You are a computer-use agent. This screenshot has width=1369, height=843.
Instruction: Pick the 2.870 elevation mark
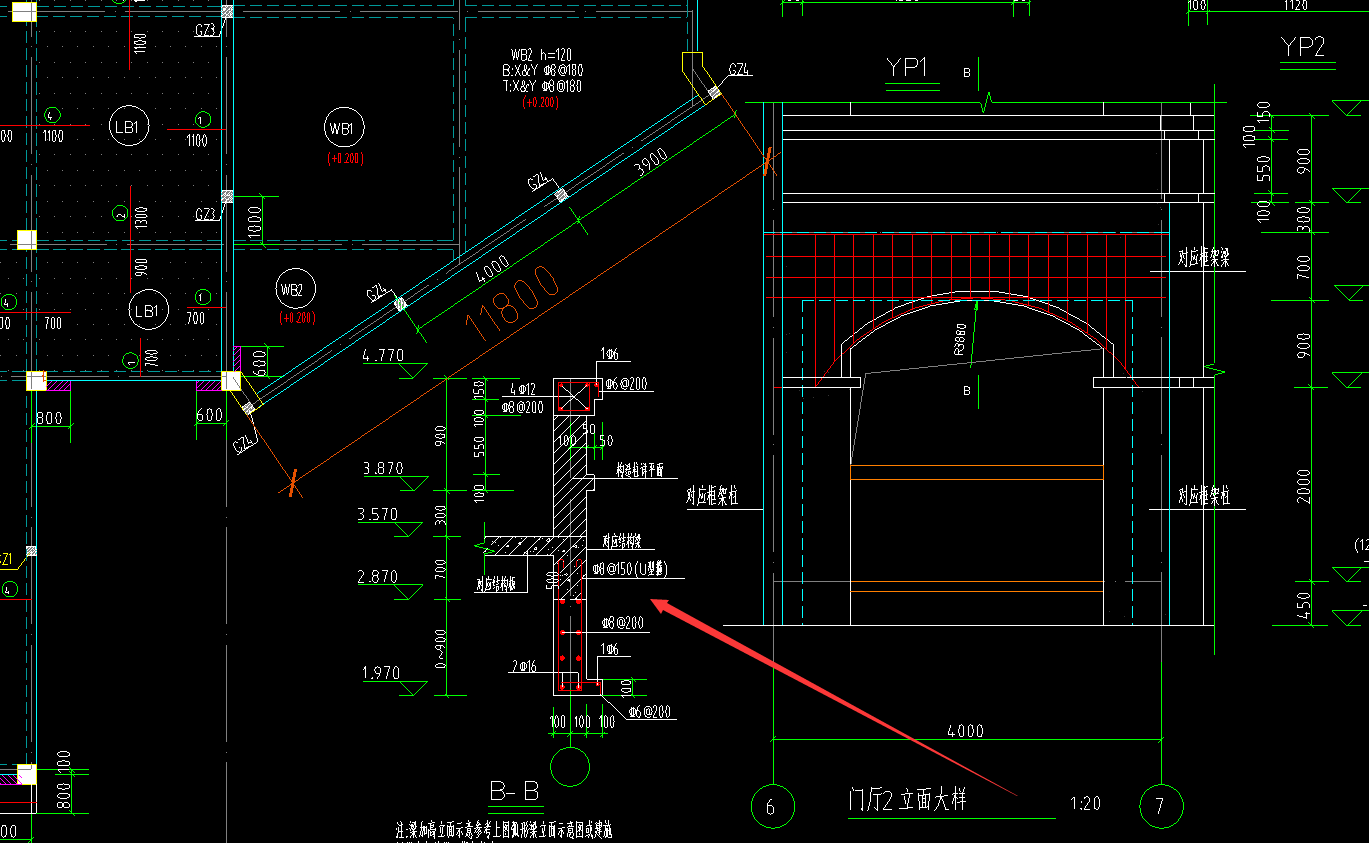(377, 576)
